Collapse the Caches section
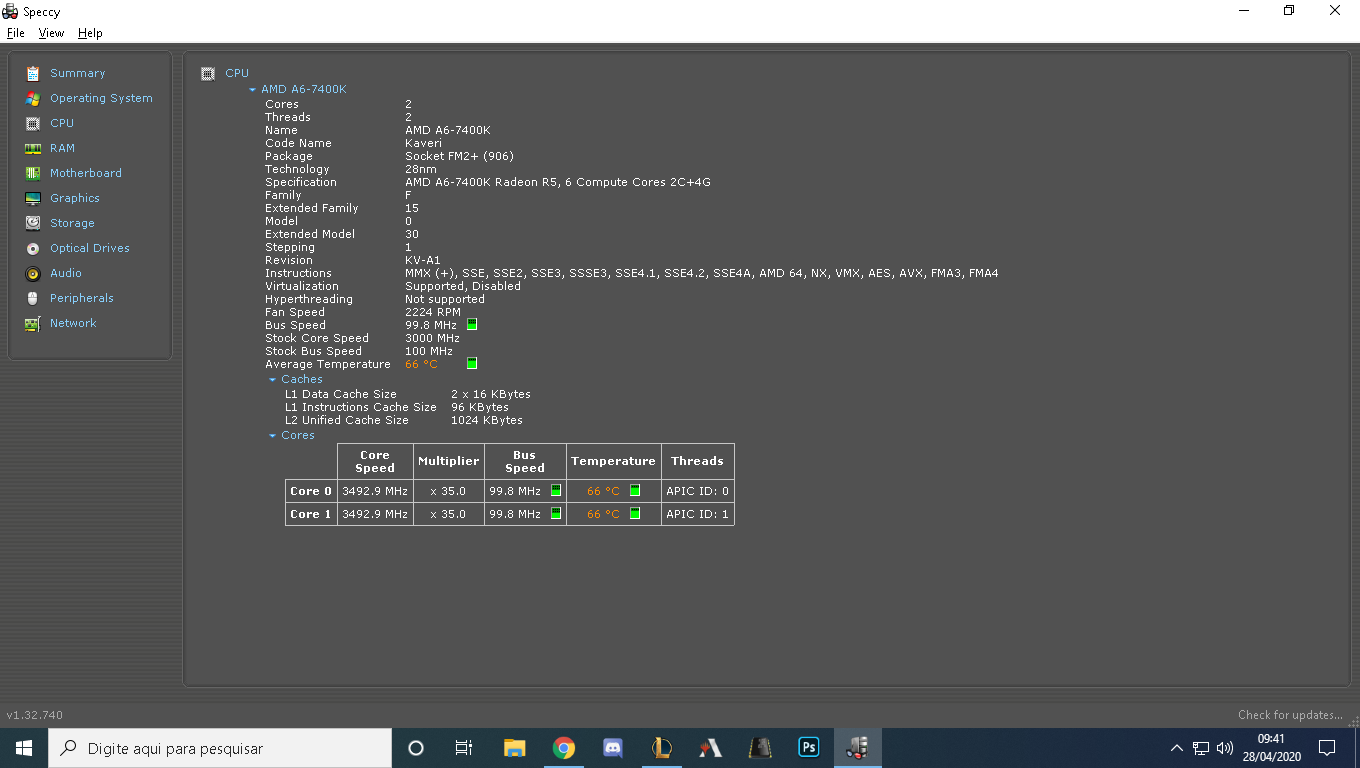 272,380
